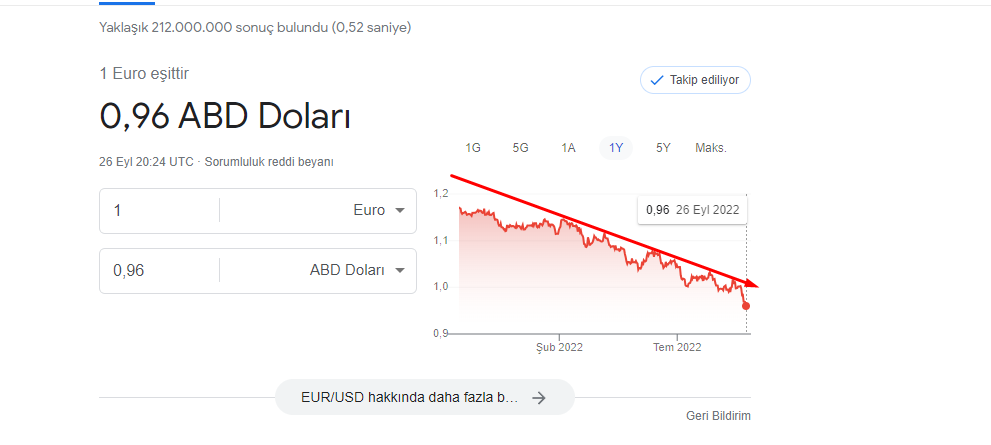Click the arrow icon beside EUR/USD hakkında
The image size is (991, 445).
point(538,398)
